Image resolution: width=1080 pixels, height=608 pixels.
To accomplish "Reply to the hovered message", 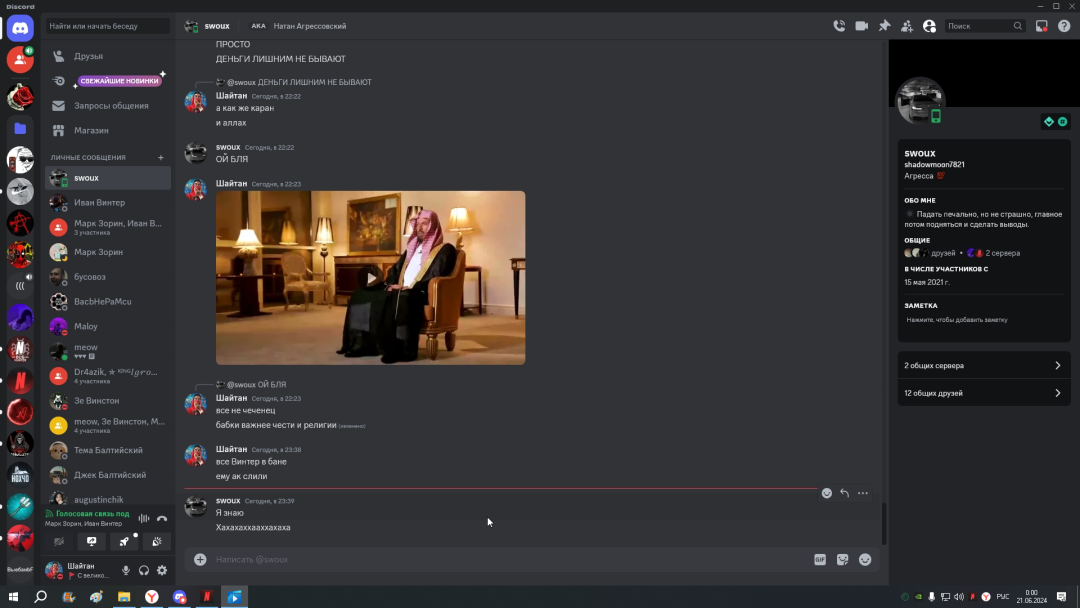I will click(x=845, y=493).
